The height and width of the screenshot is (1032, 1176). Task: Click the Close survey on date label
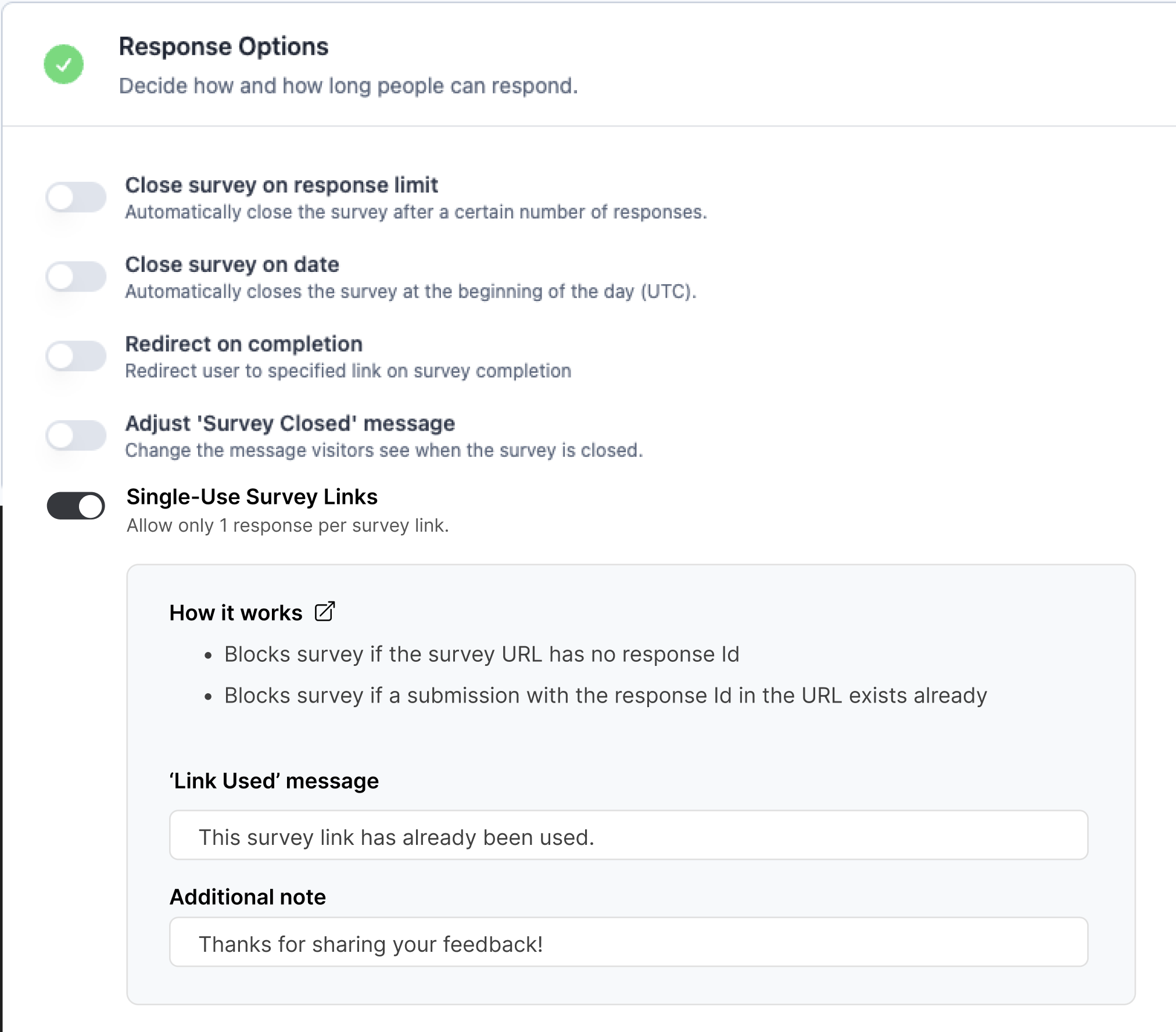(x=232, y=264)
